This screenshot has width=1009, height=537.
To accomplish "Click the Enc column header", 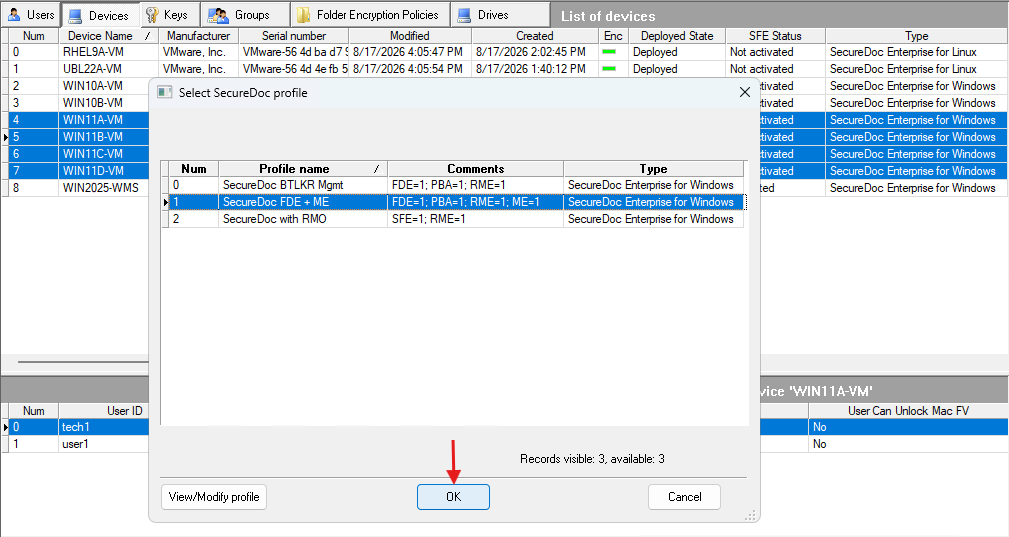I will pyautogui.click(x=613, y=36).
